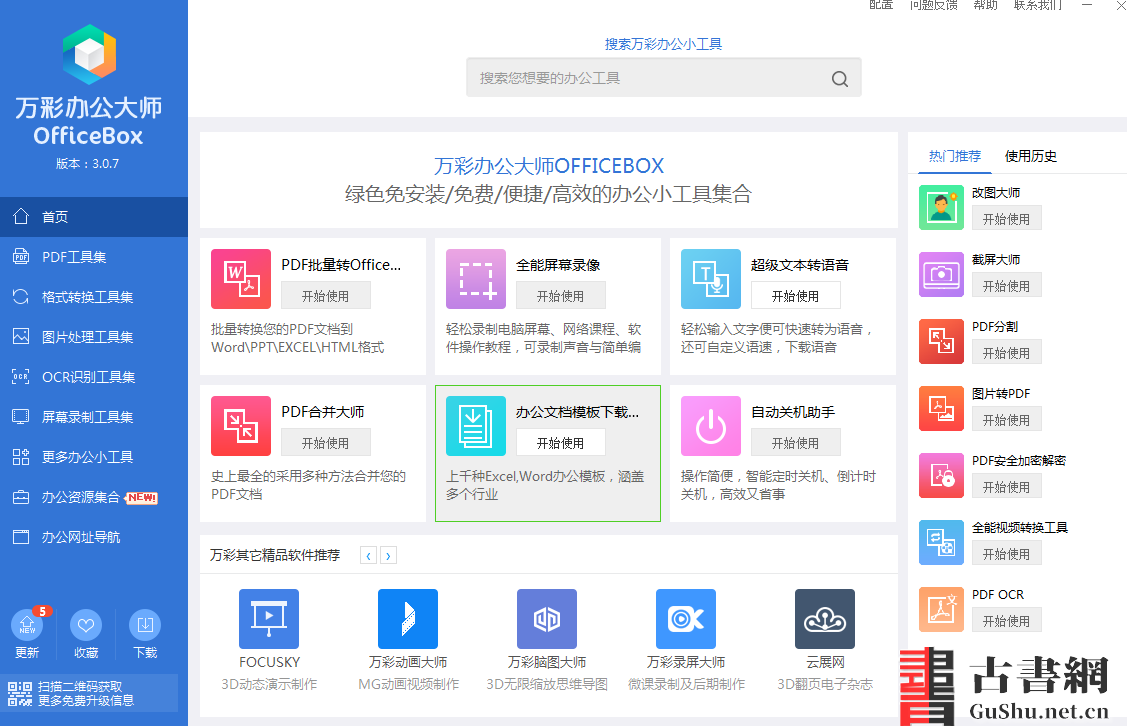Open 图片处理工具集 in the sidebar
The width and height of the screenshot is (1127, 726).
tap(94, 336)
